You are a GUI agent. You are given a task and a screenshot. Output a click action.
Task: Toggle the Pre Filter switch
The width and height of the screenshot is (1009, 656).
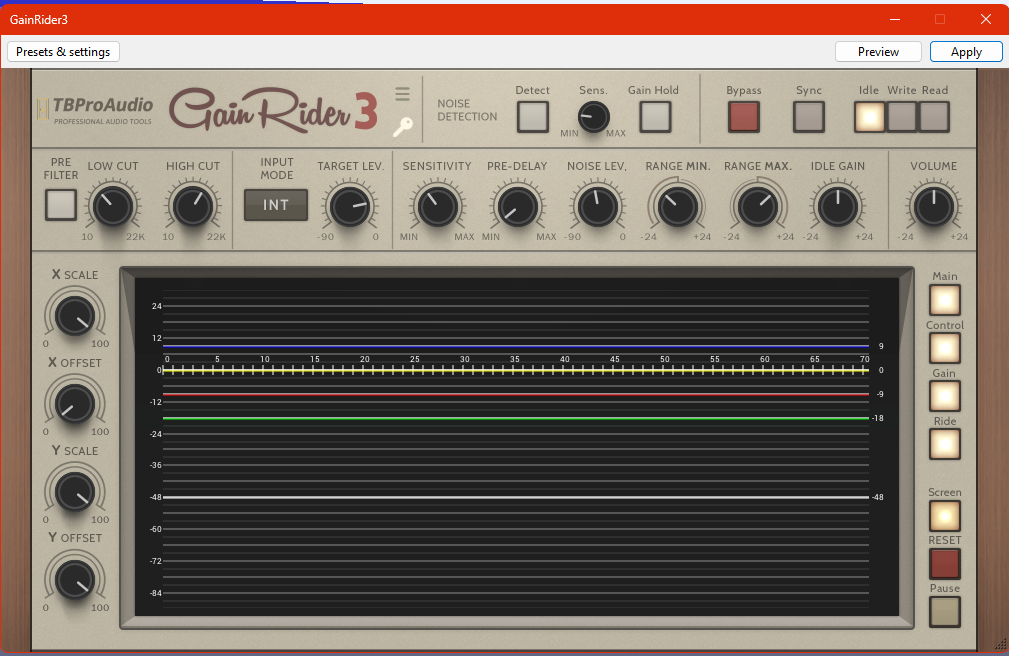pyautogui.click(x=61, y=205)
